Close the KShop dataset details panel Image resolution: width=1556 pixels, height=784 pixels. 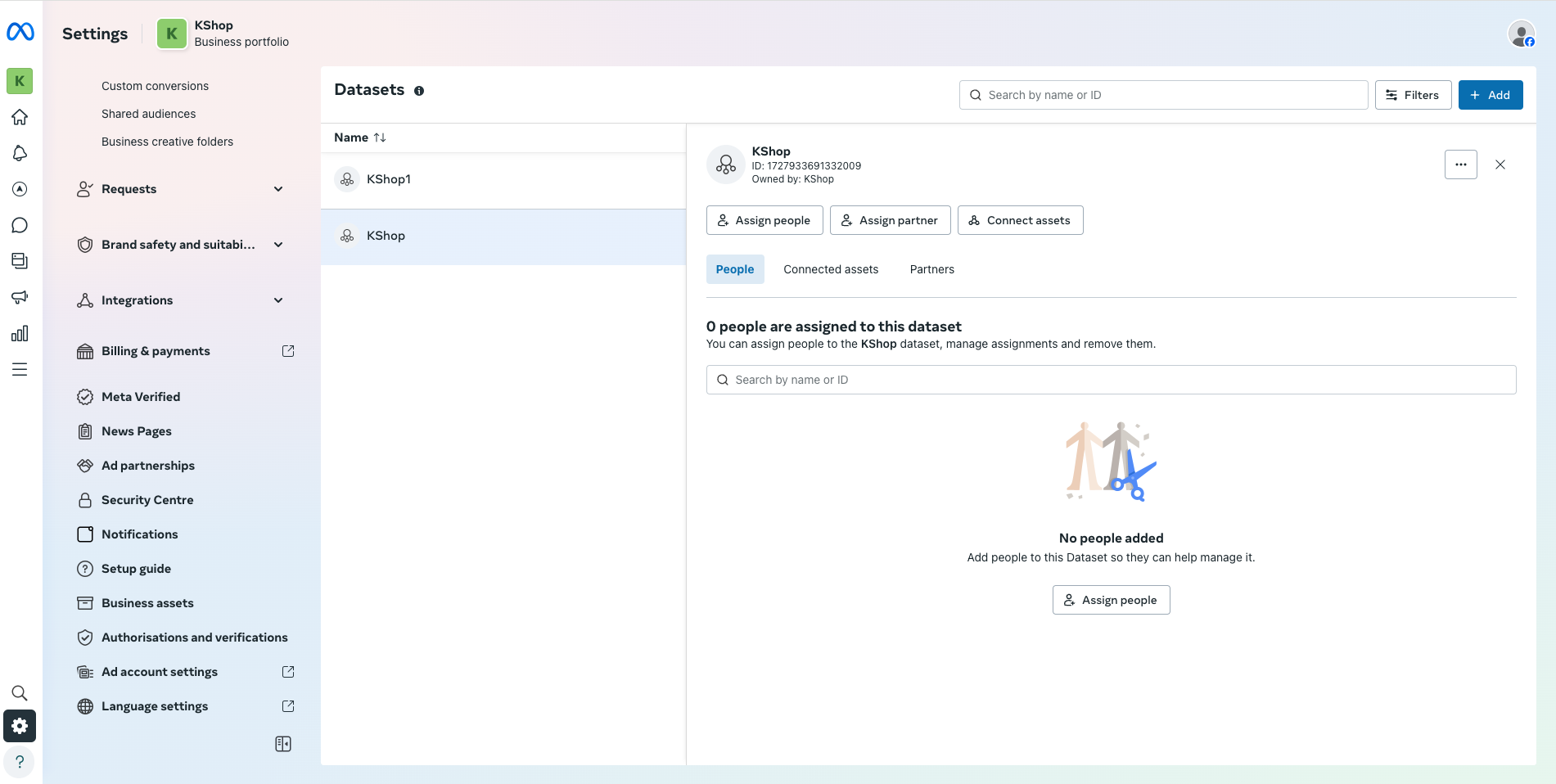1500,164
